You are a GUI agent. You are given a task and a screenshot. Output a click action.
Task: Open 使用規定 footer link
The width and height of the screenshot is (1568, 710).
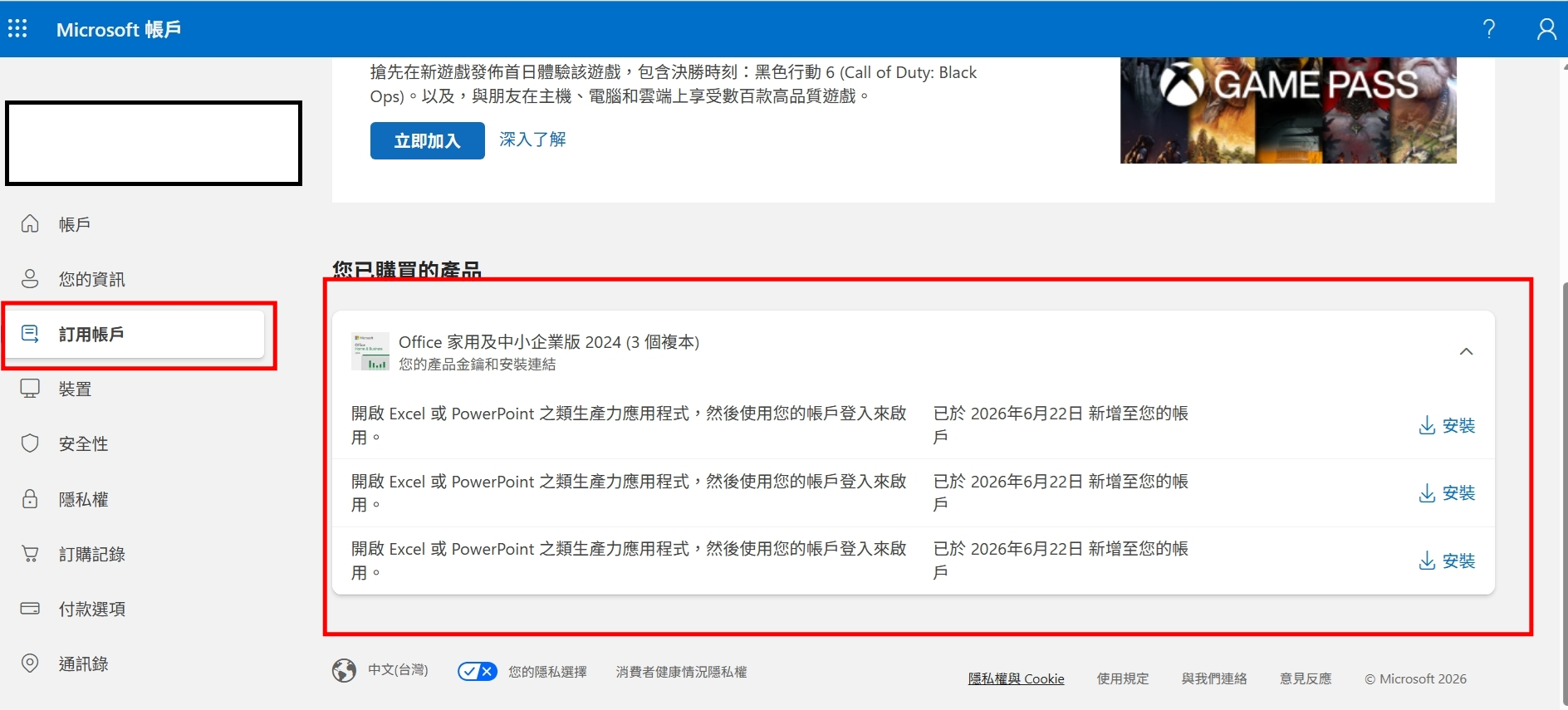[1123, 678]
